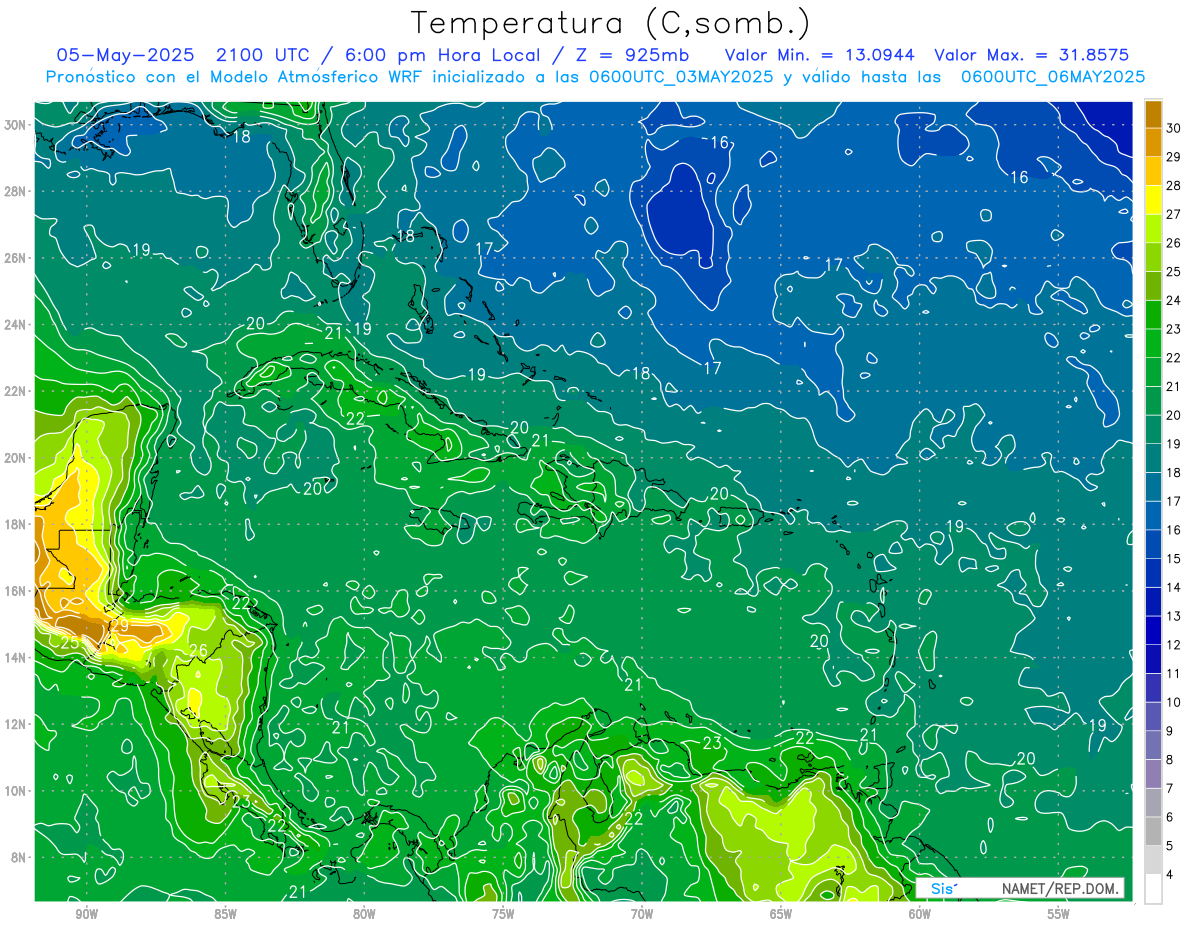Screen dimensions: 1200x927
Task: Click the 60W longitude axis label
Action: [x=920, y=914]
